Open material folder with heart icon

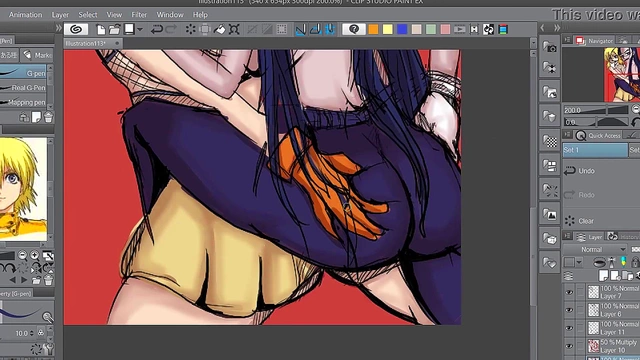(x=549, y=263)
